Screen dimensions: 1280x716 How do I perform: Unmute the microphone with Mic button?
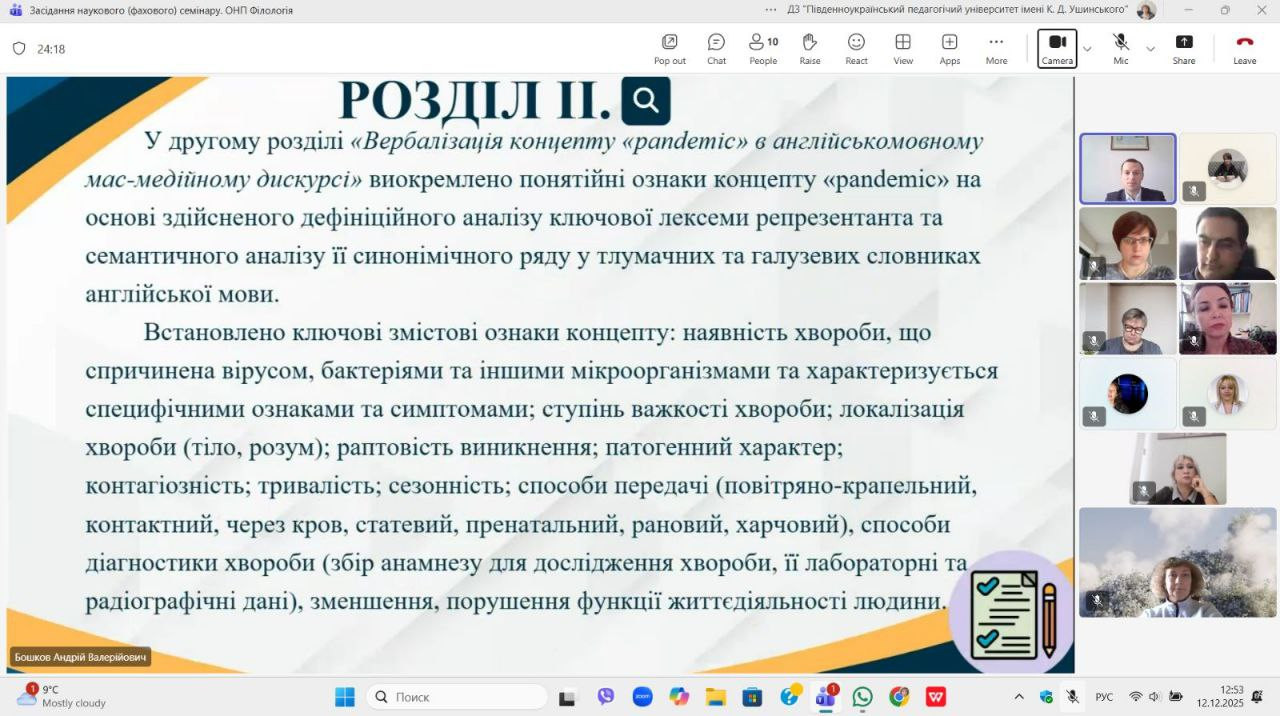1121,47
